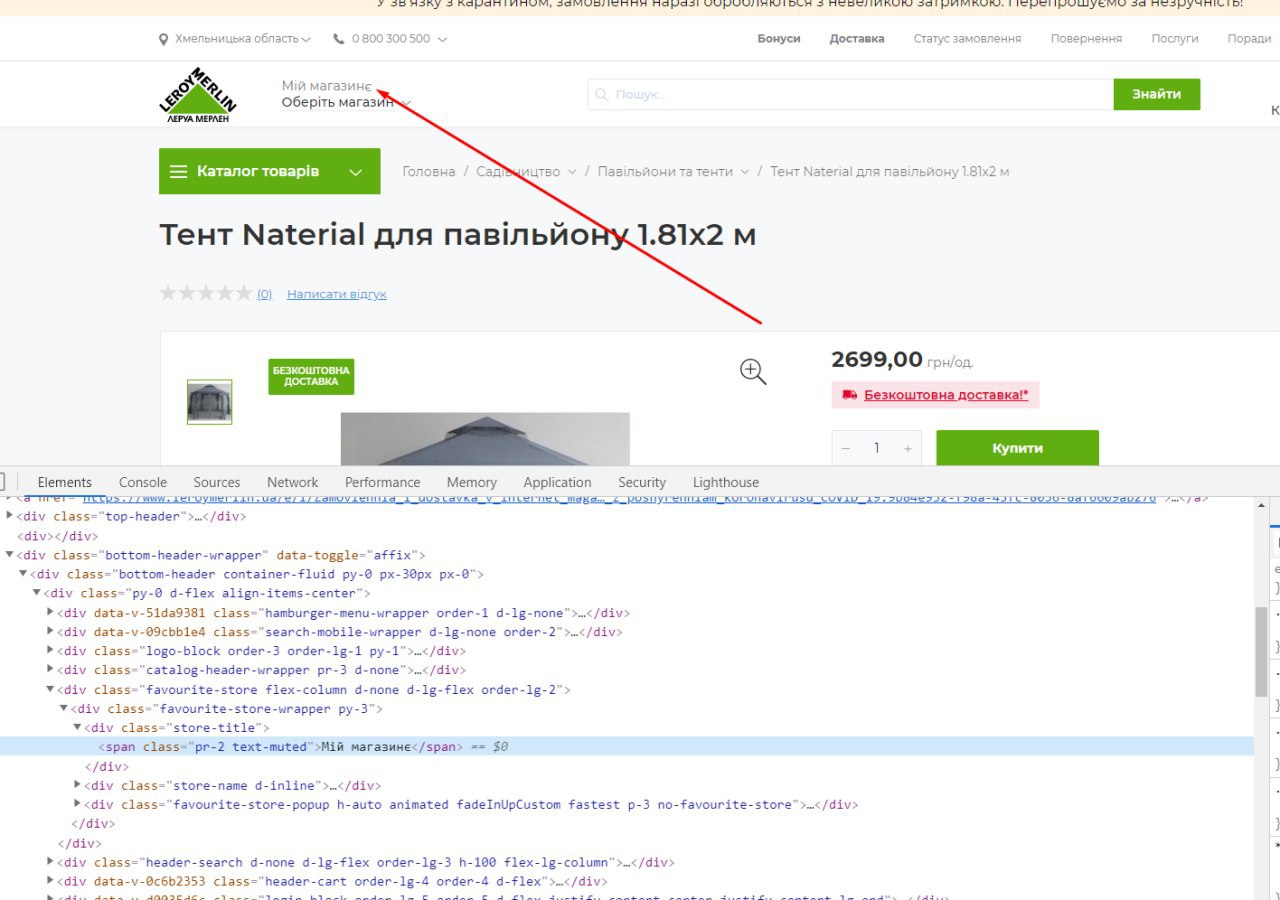The height and width of the screenshot is (900, 1280).
Task: Open the Network DevTools tab
Action: click(293, 482)
